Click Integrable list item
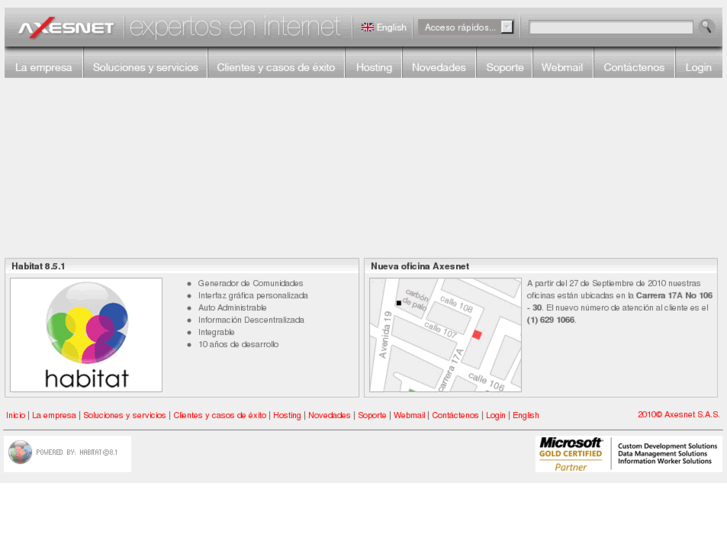The image size is (727, 545). (216, 332)
